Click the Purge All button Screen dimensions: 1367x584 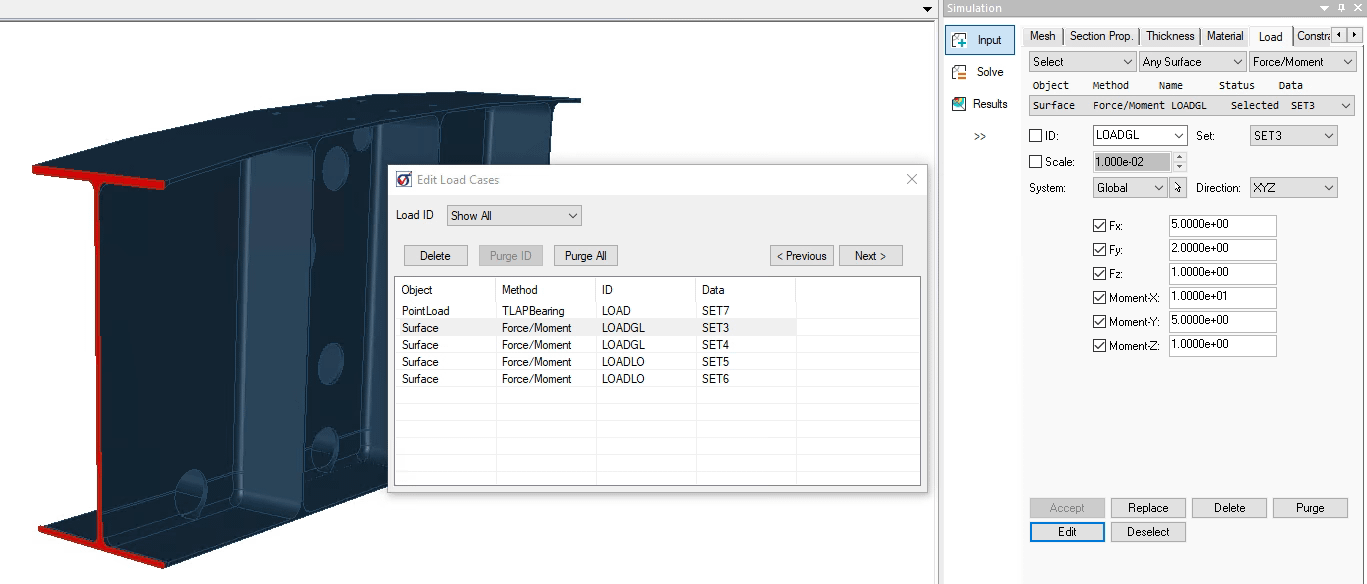click(x=585, y=256)
